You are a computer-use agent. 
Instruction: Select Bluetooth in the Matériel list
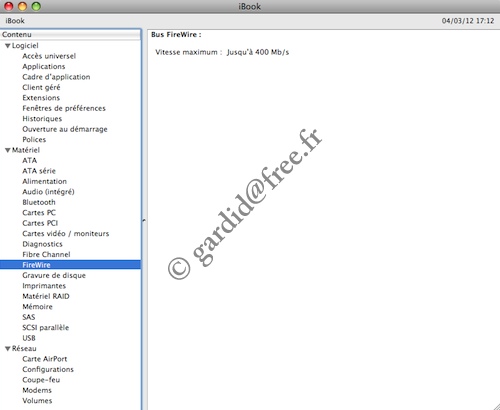click(x=39, y=202)
